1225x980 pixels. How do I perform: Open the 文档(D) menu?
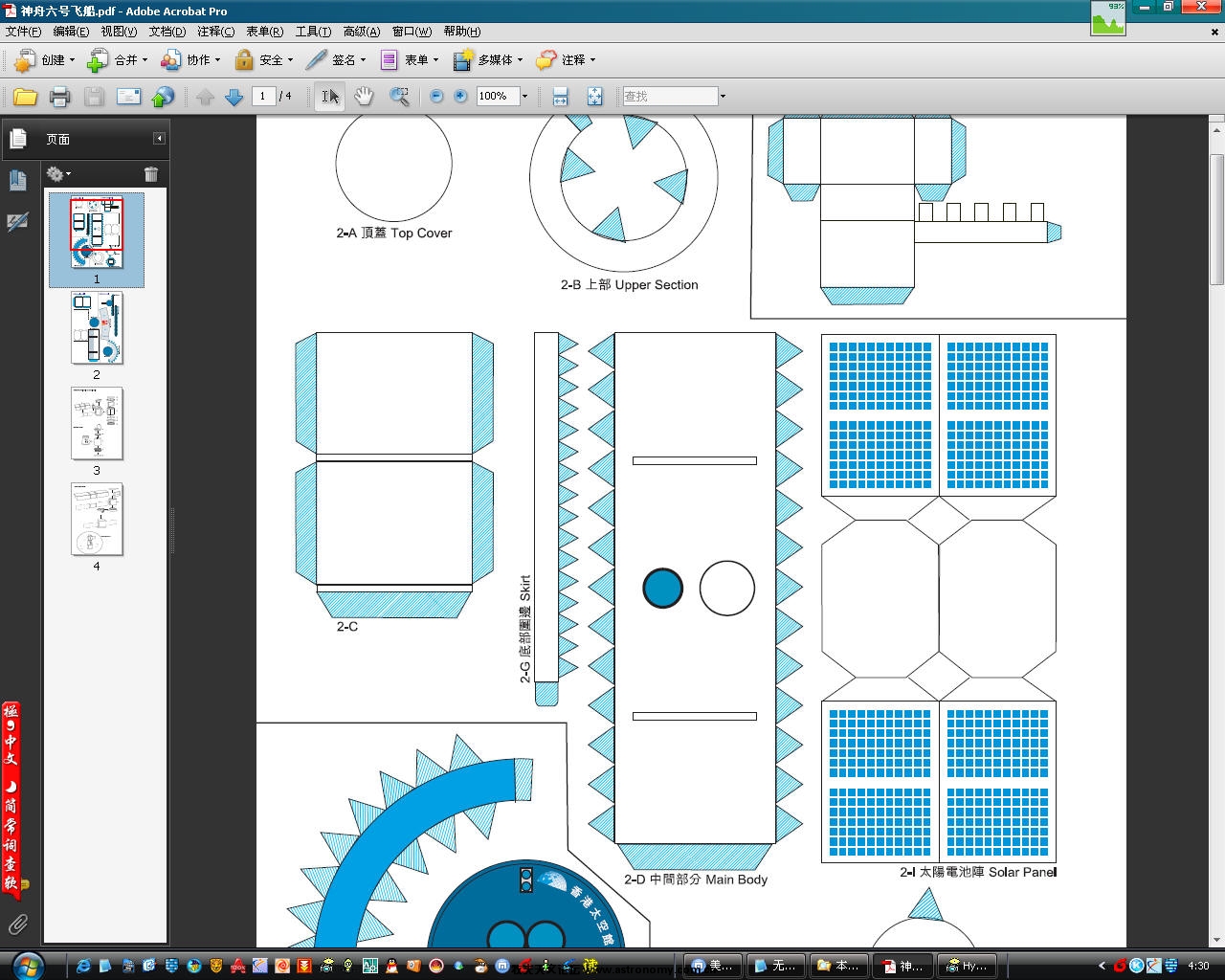(167, 32)
